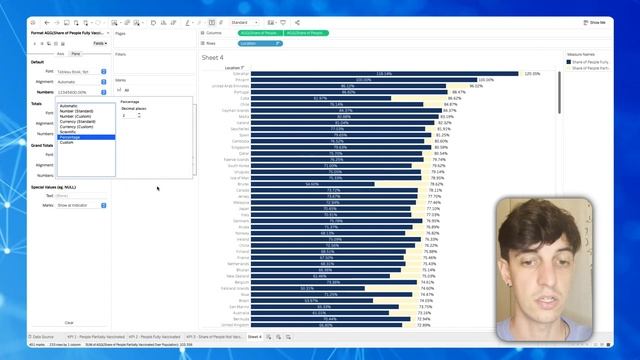This screenshot has width=640, height=360.
Task: Click the Swap rows and columns icon
Action: pyautogui.click(x=153, y=23)
